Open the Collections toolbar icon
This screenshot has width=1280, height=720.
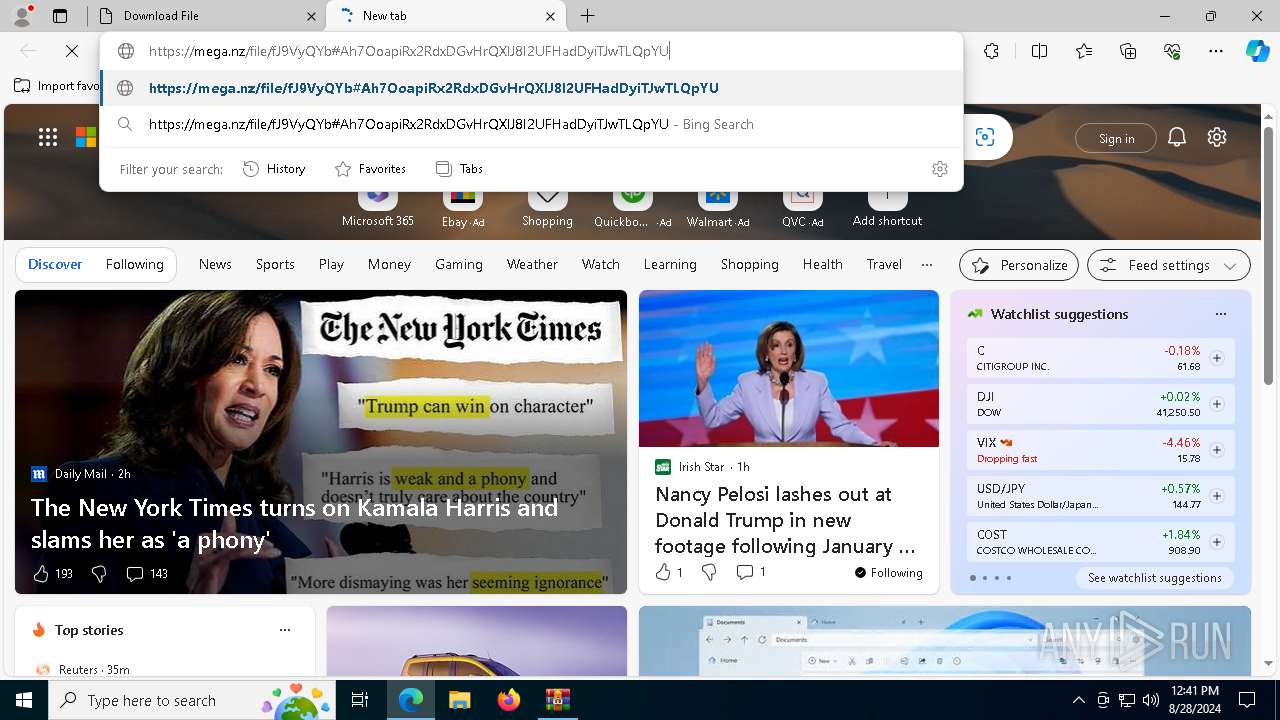click(1128, 51)
